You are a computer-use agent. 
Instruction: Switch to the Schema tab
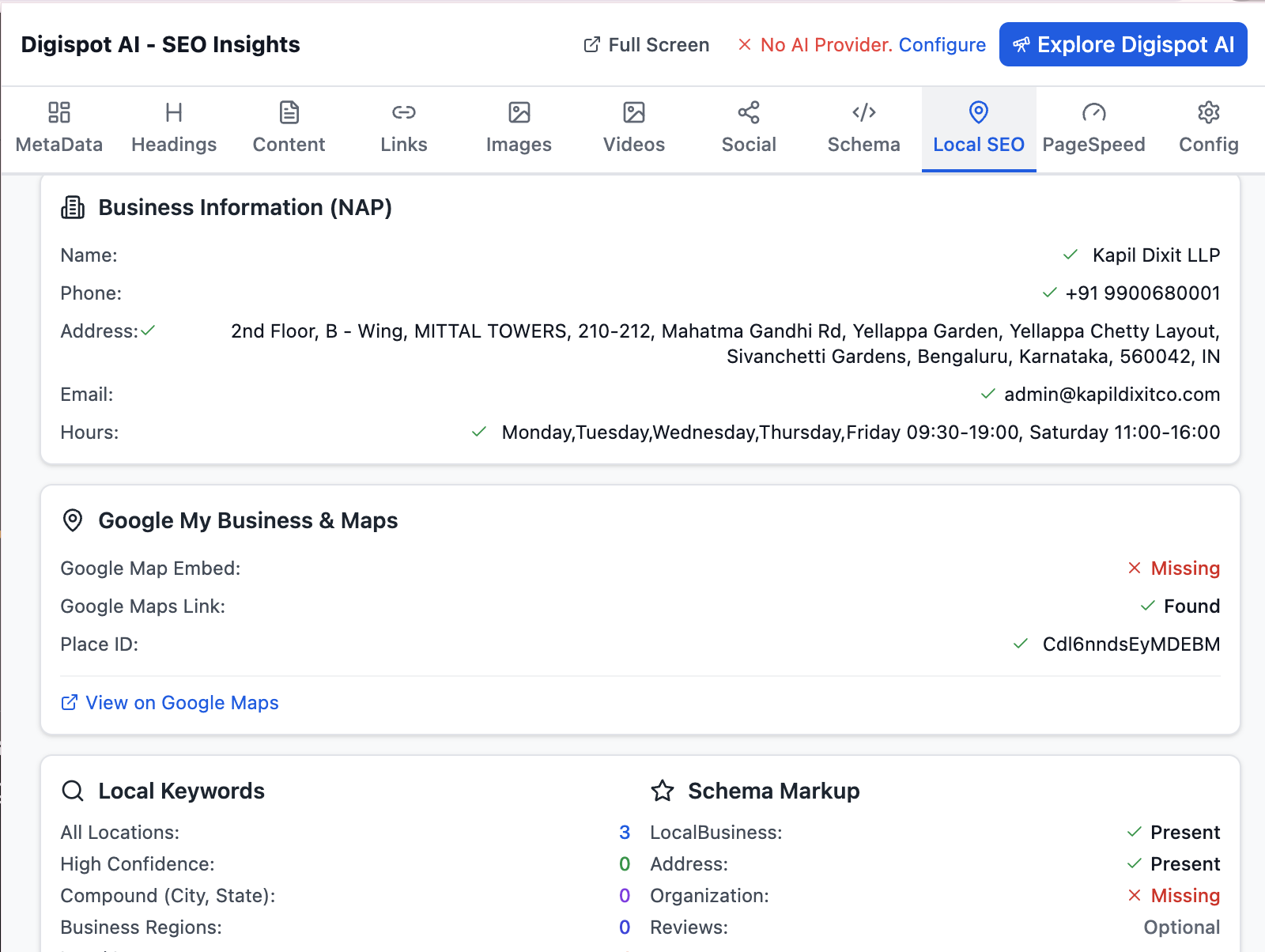[x=863, y=129]
